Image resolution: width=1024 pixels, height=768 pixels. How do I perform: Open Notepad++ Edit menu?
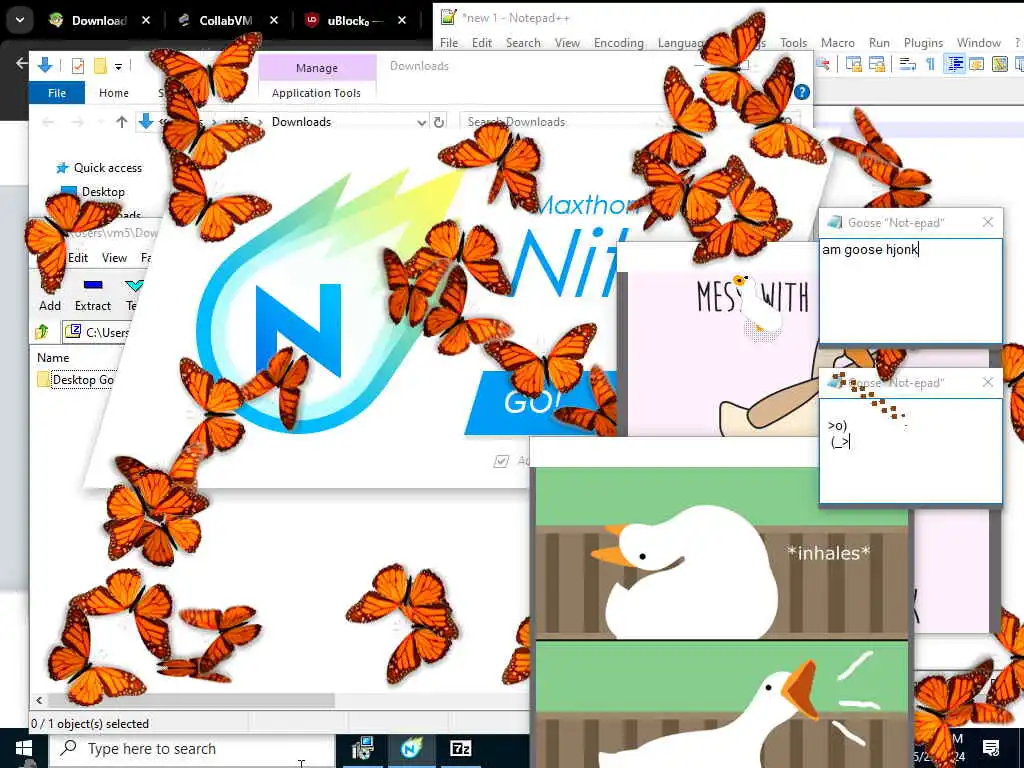(482, 43)
